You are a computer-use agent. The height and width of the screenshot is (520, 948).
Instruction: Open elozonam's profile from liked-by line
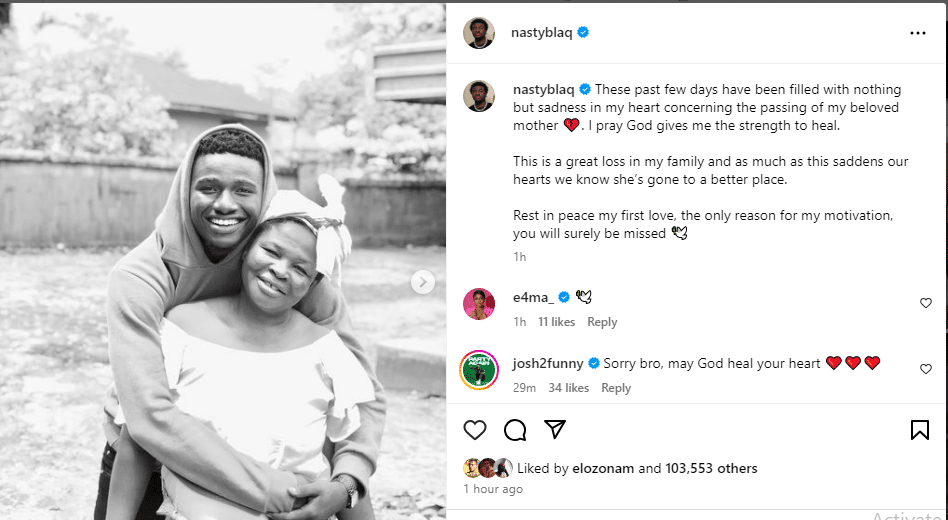pos(603,468)
